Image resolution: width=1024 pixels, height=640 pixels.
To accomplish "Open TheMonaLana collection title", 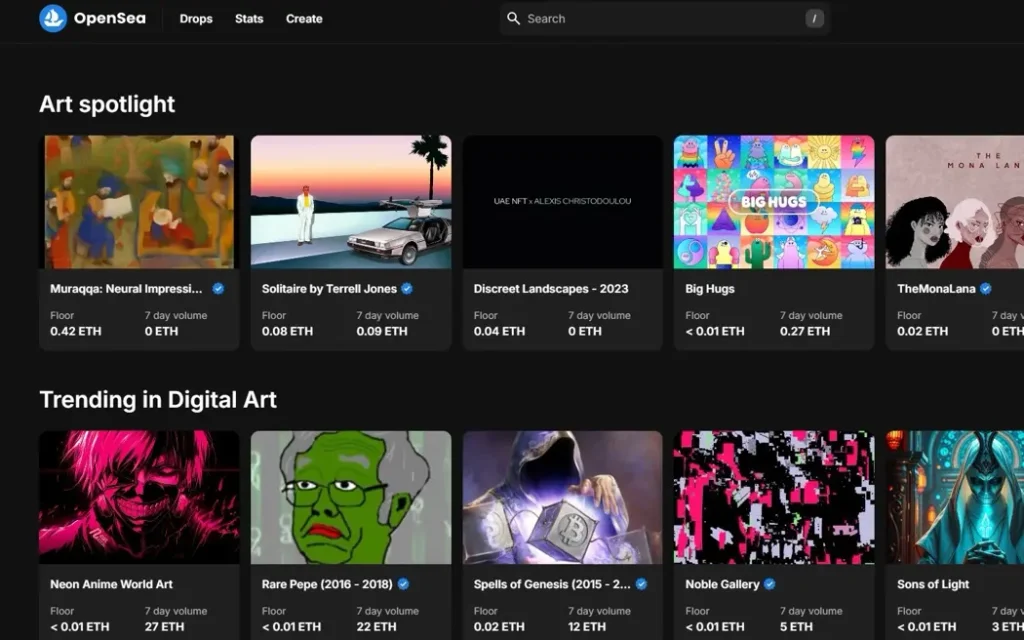I will [936, 289].
